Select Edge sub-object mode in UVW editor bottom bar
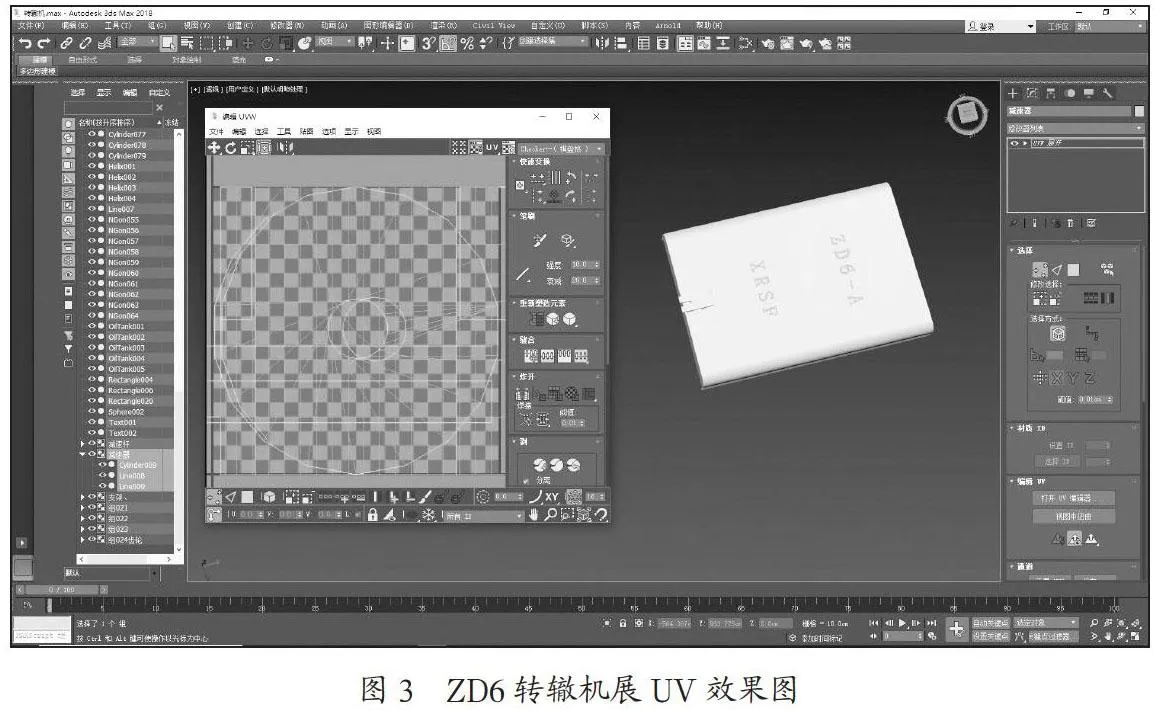This screenshot has height=710, width=1154. [230, 497]
